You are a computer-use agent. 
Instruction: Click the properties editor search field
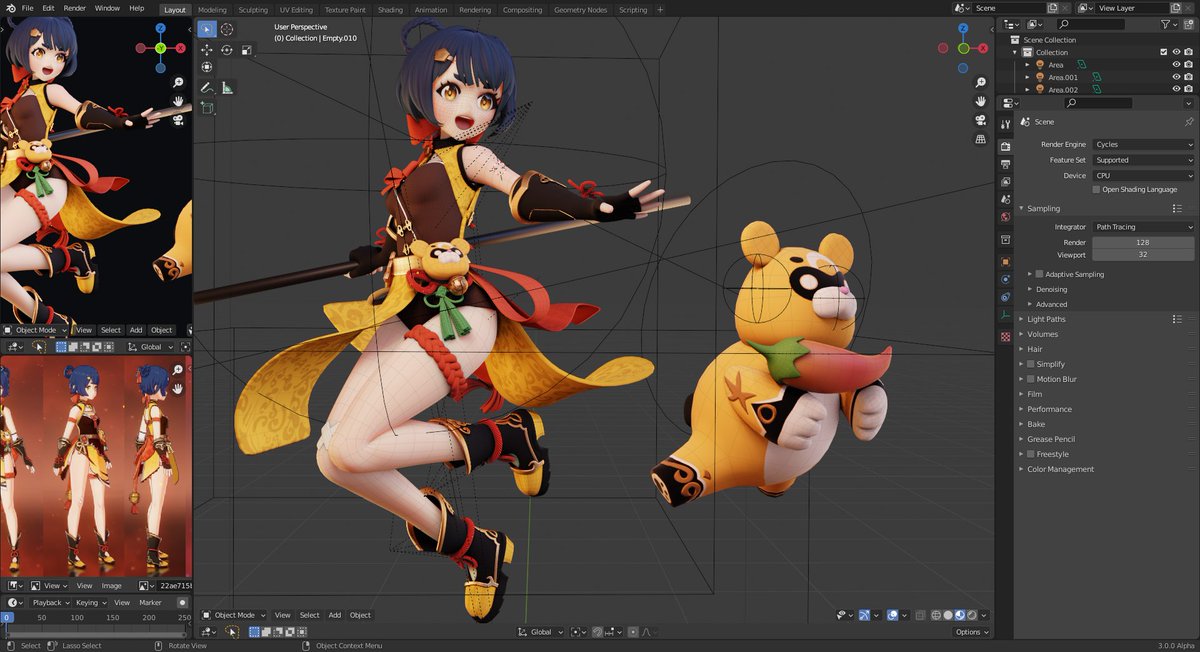[1097, 103]
